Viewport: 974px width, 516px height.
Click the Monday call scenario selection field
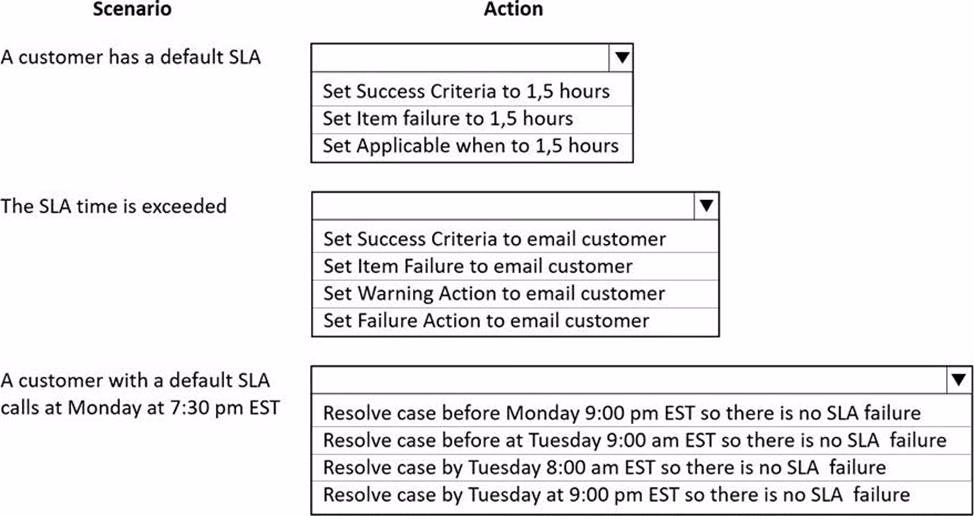click(628, 380)
